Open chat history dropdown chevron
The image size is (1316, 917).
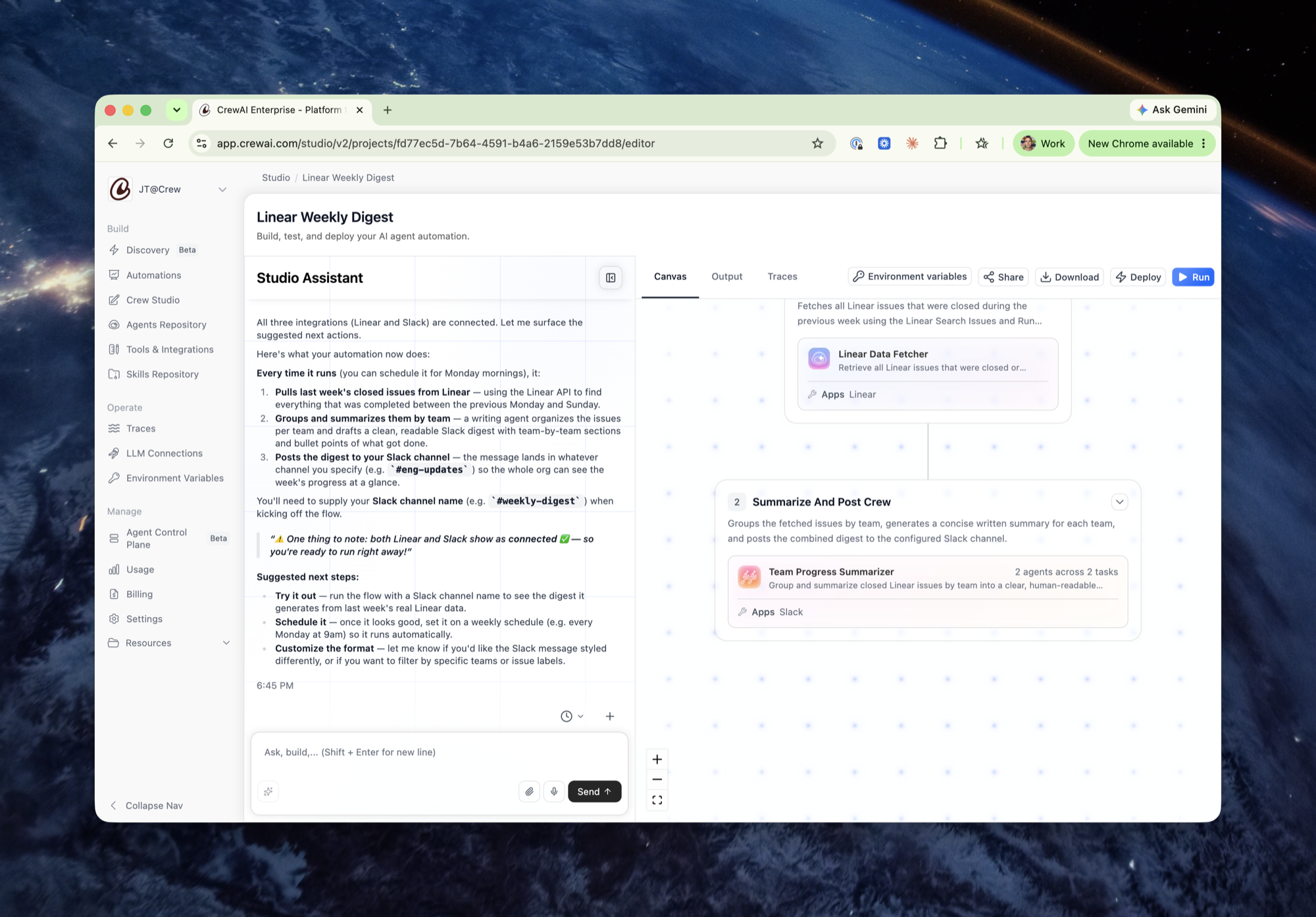[x=580, y=716]
